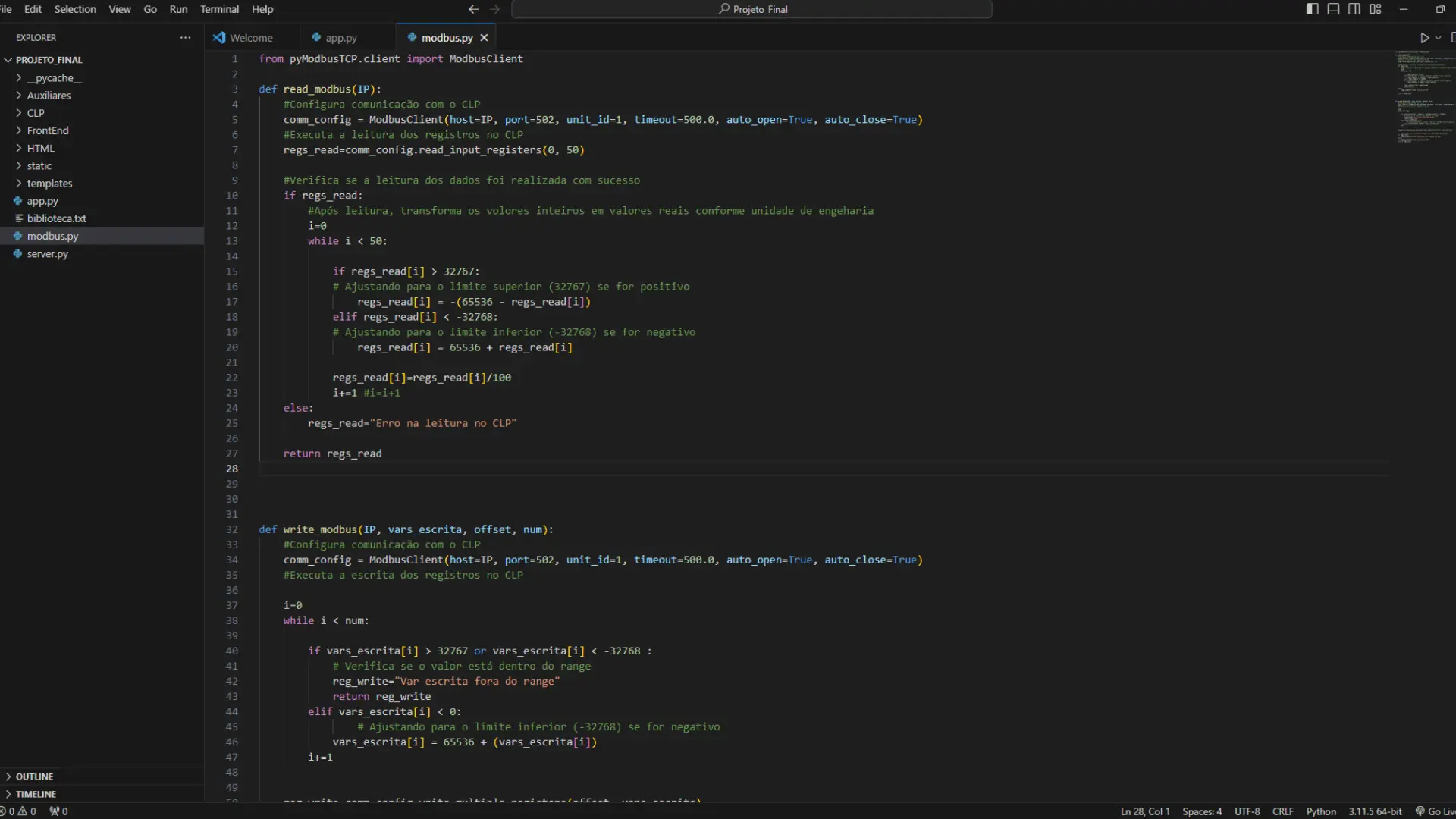Click line number 32 in gutter
This screenshot has height=819, width=1456.
232,529
